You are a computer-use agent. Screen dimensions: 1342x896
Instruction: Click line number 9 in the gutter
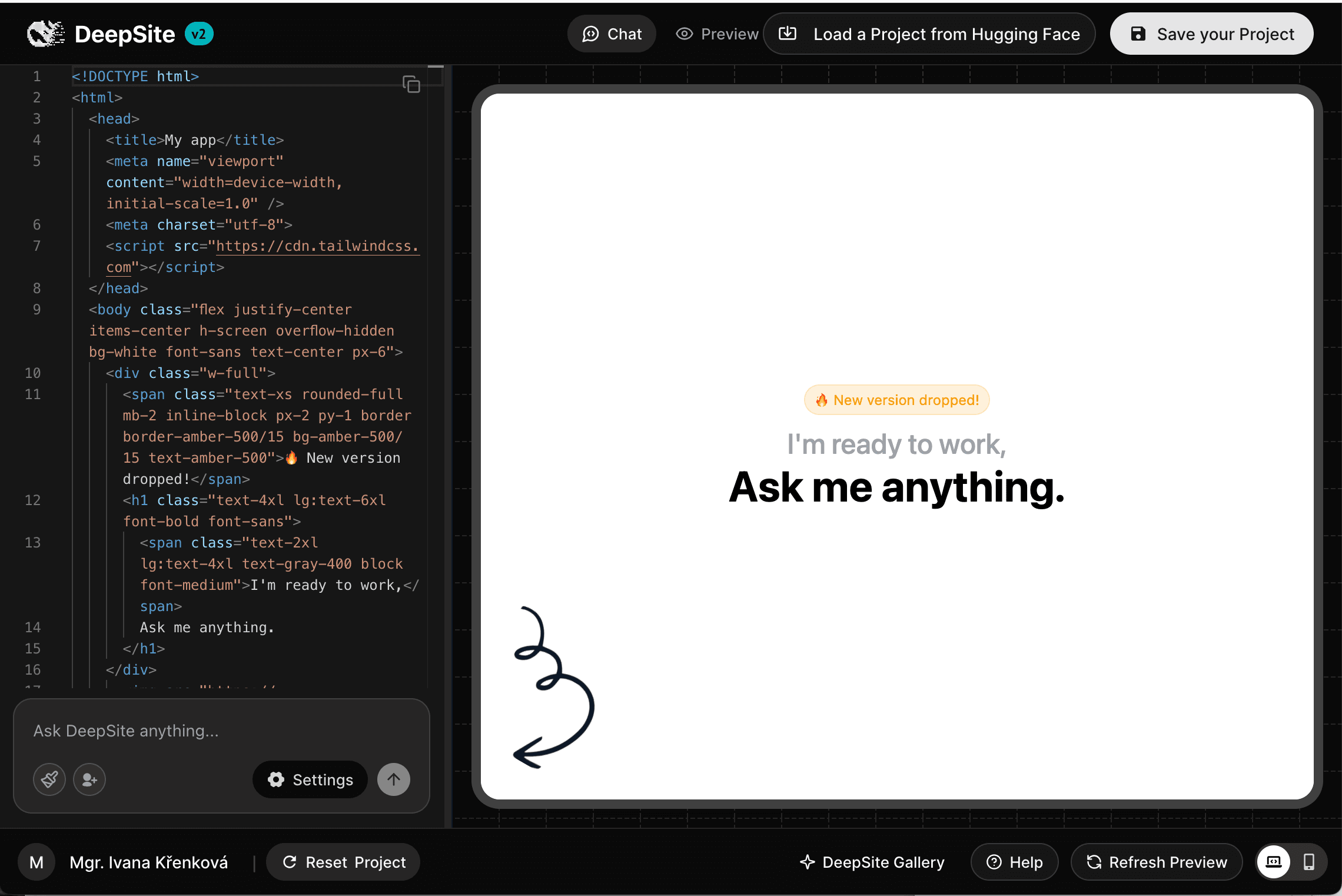(36, 310)
